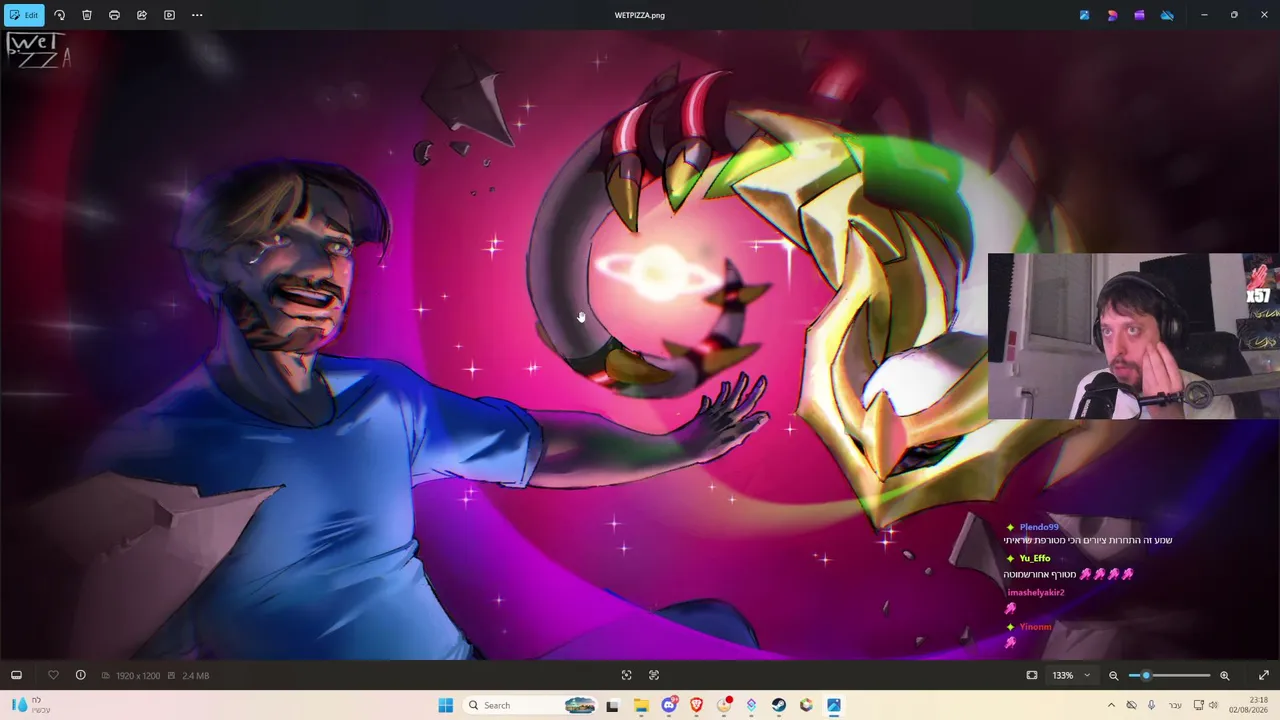Screen dimensions: 1280x720
Task: Open the See more three-dot menu
Action: click(x=197, y=15)
